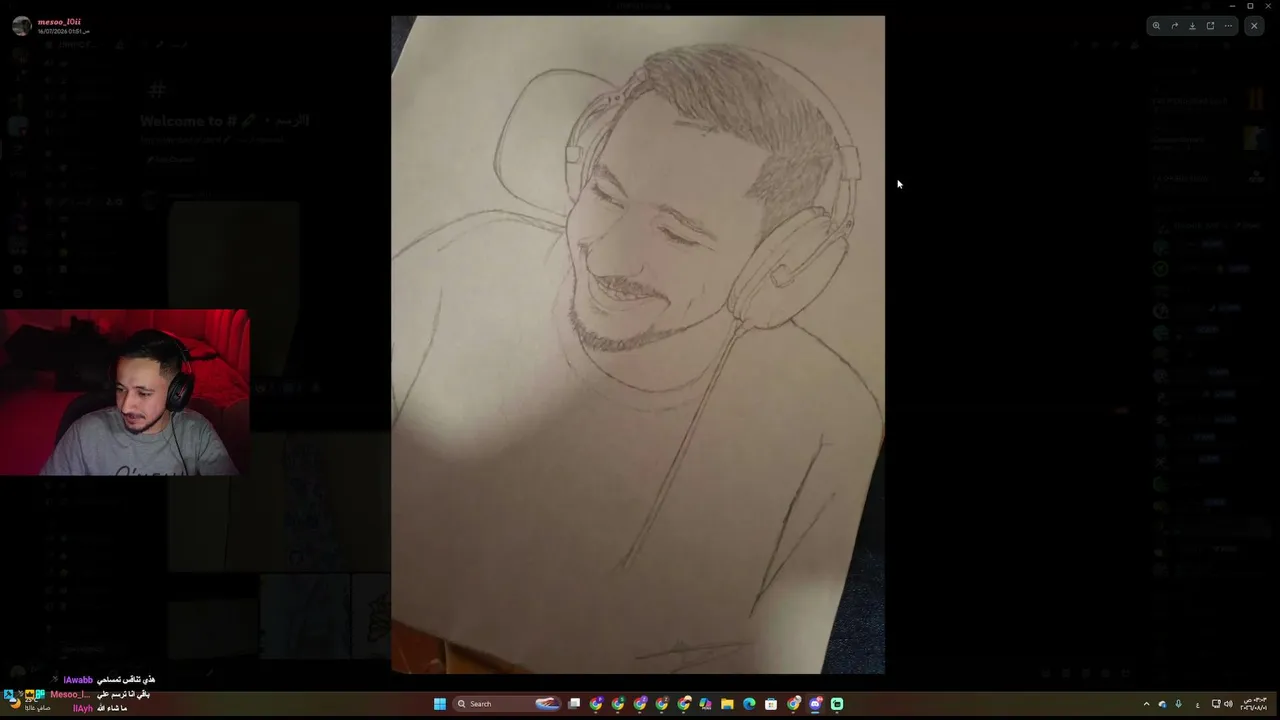Open the image in browser
Viewport: 1280px width, 720px height.
tap(1210, 26)
